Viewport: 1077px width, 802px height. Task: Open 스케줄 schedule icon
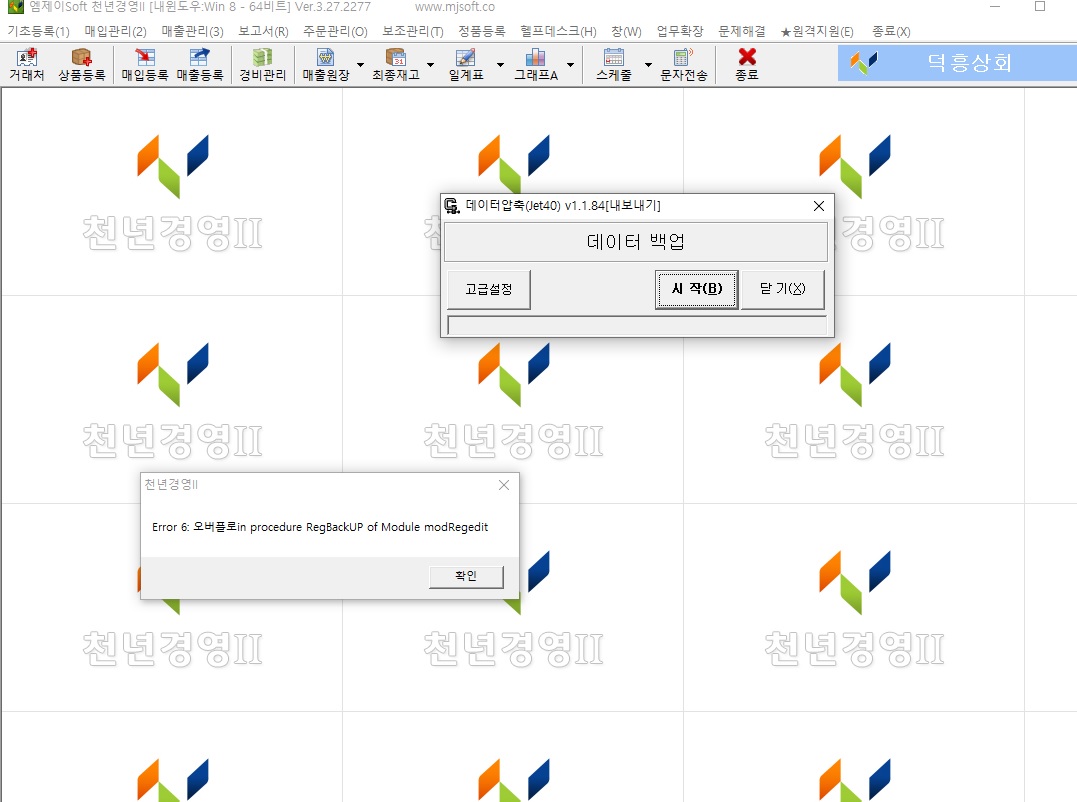[x=613, y=65]
